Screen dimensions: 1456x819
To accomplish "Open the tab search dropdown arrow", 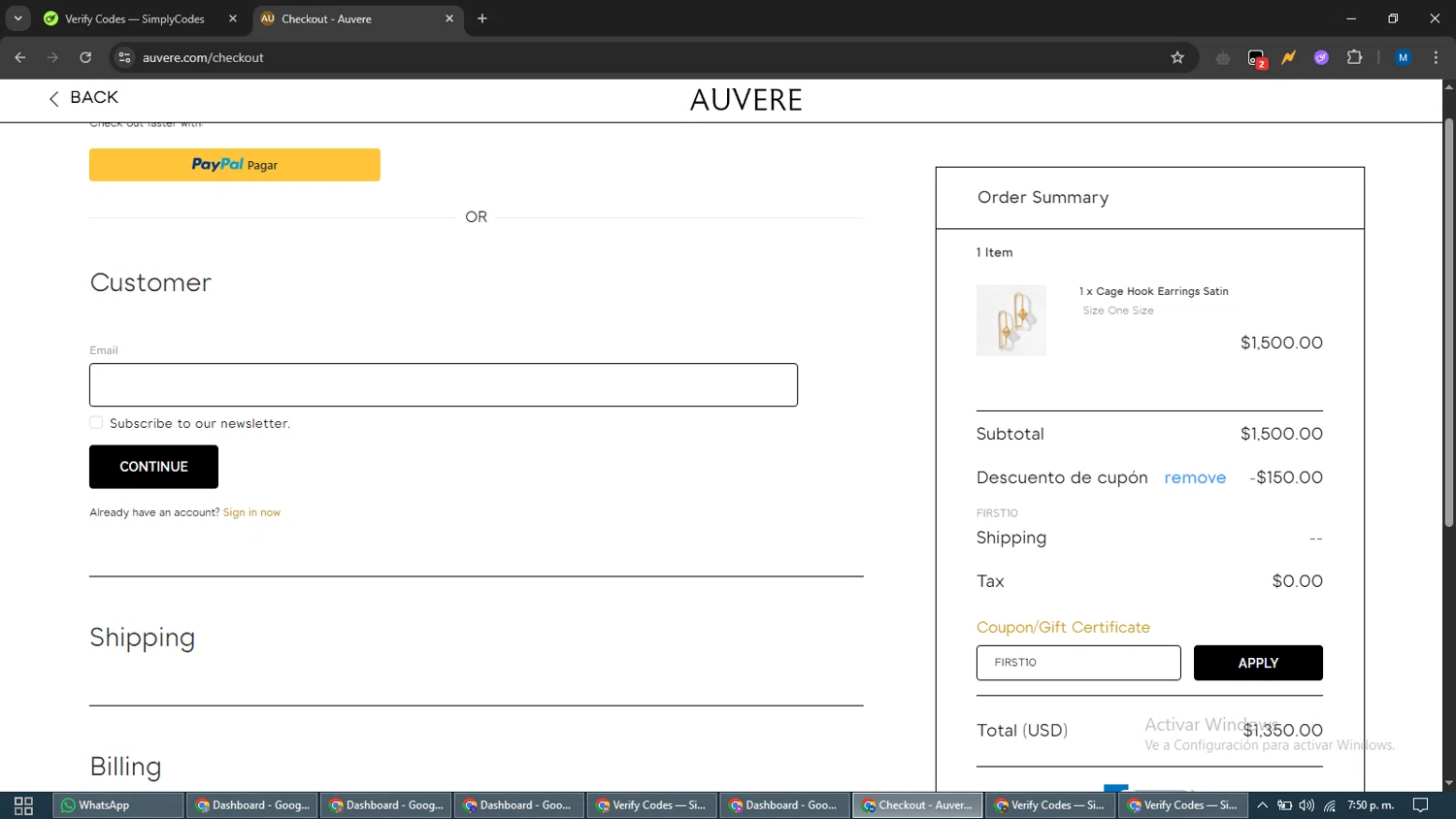I will (x=17, y=18).
